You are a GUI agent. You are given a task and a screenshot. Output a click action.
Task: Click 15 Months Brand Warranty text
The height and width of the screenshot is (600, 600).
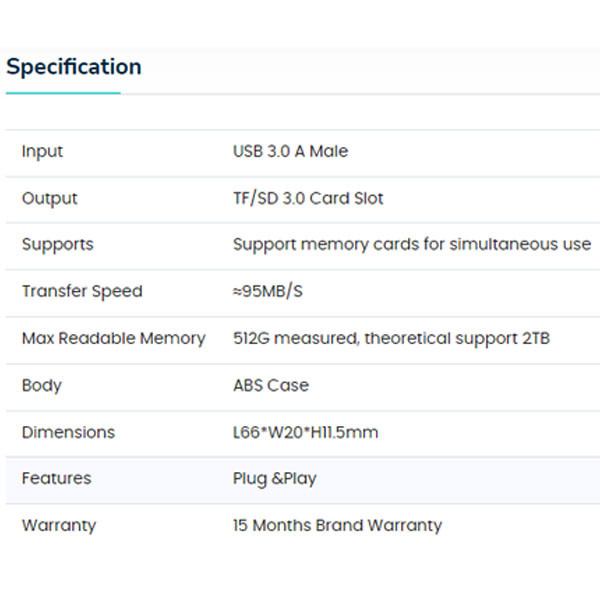click(336, 525)
